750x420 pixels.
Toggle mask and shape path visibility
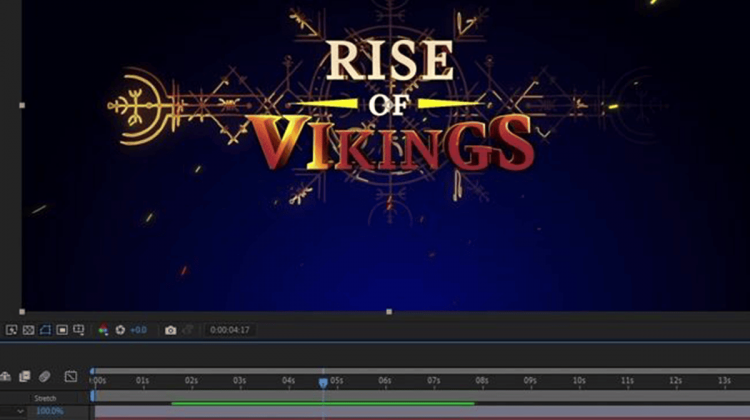tap(45, 330)
